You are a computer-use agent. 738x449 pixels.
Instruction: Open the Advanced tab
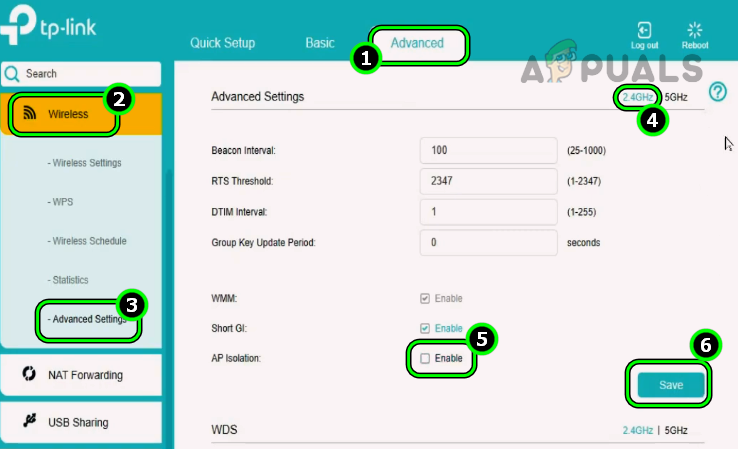(417, 43)
